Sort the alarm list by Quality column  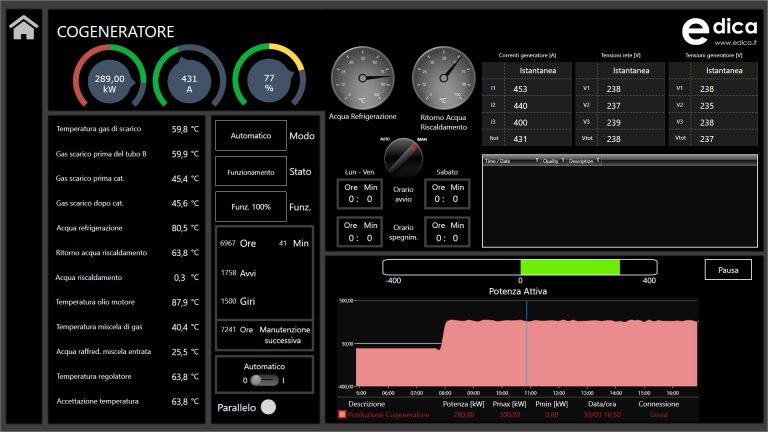click(553, 161)
